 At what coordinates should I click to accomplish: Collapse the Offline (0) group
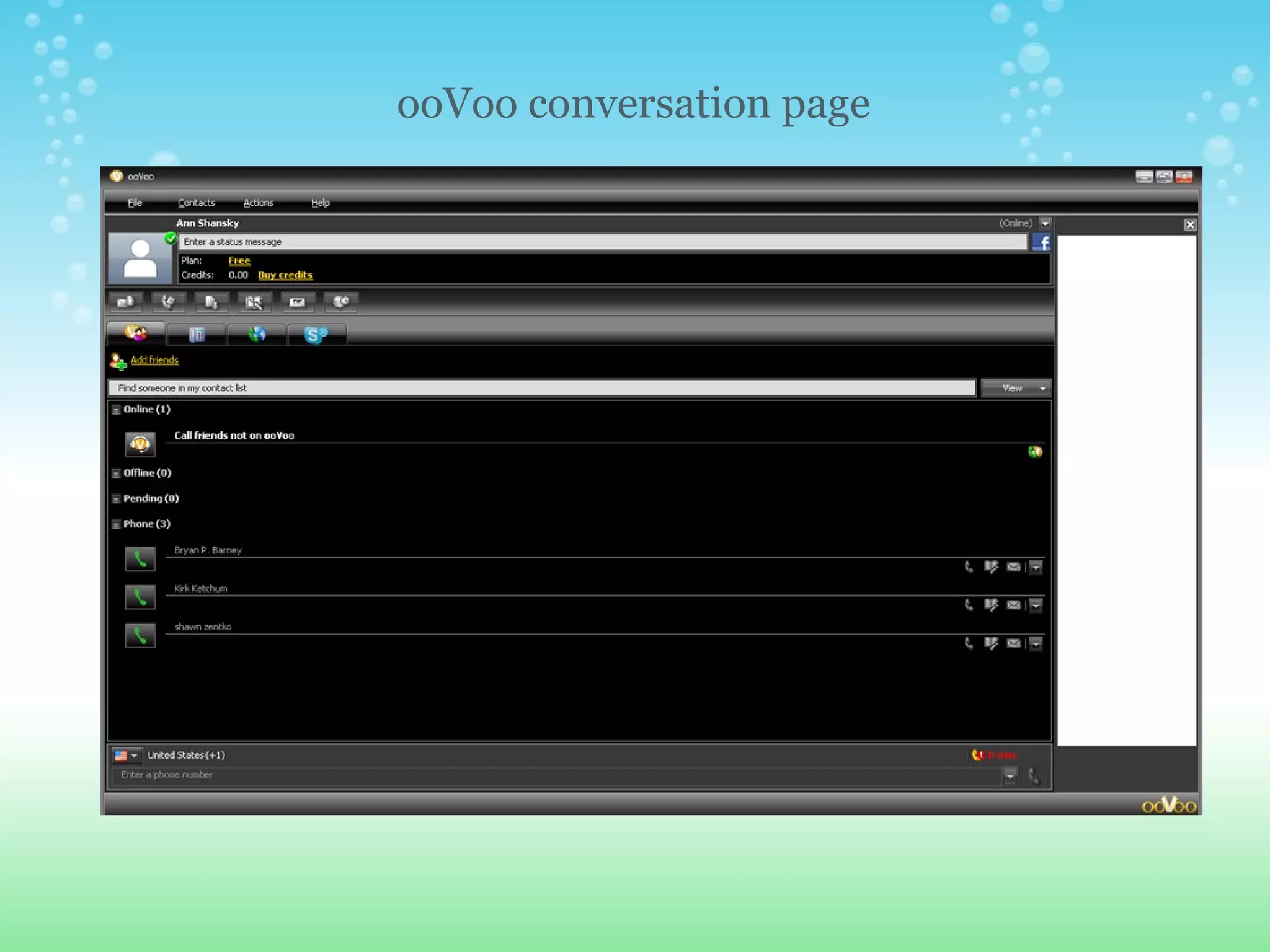coord(116,474)
